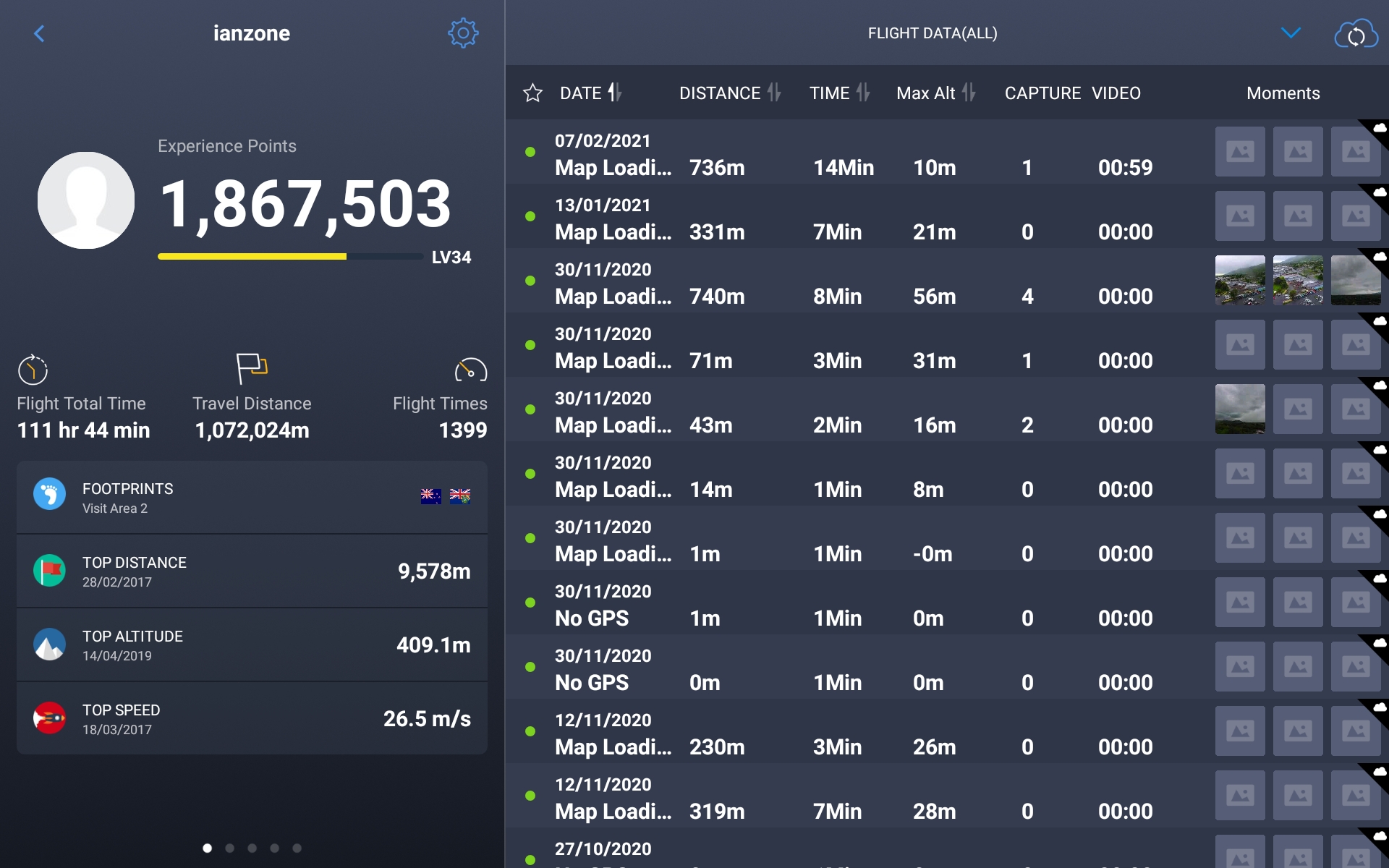Image resolution: width=1389 pixels, height=868 pixels.
Task: Toggle favorites star filter in header
Action: pyautogui.click(x=532, y=93)
